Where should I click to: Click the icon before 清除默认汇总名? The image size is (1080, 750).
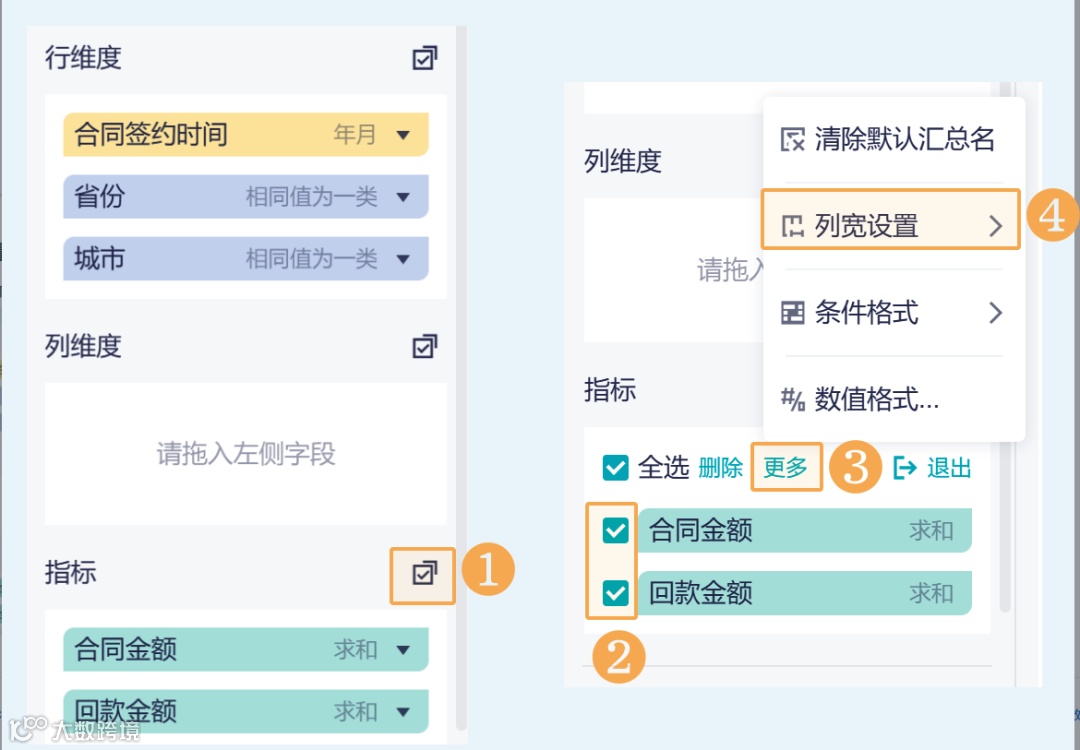coord(795,141)
